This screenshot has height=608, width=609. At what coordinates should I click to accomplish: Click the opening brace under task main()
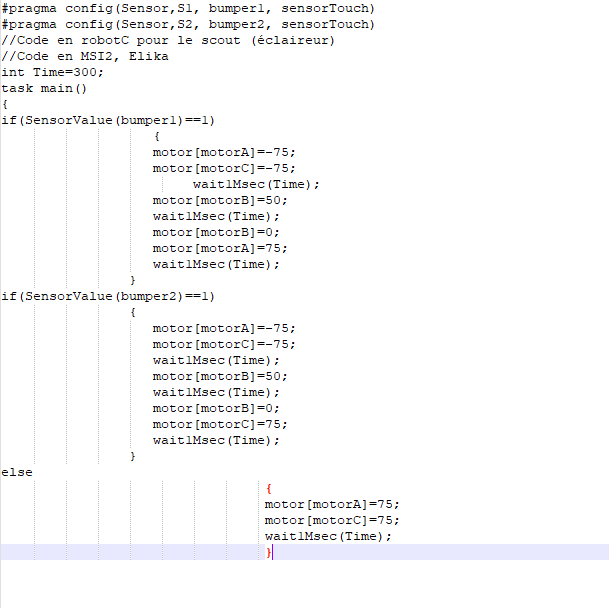(x=5, y=104)
